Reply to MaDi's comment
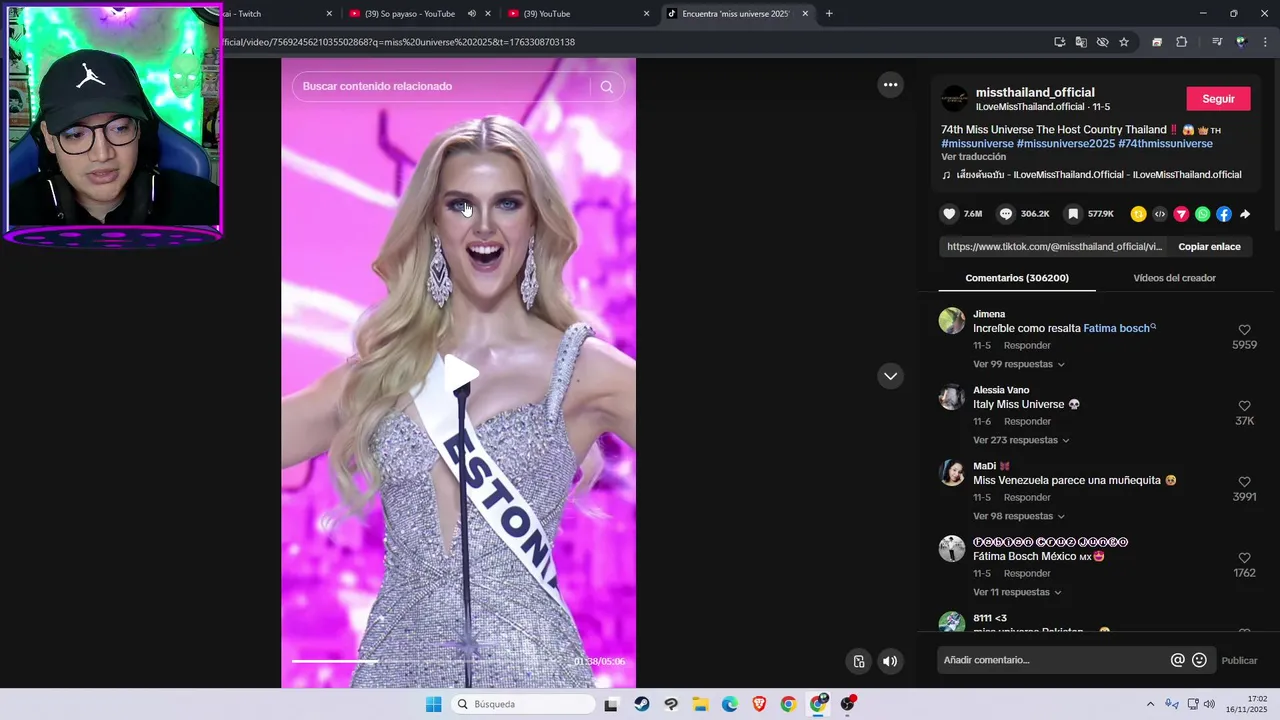 1027,498
